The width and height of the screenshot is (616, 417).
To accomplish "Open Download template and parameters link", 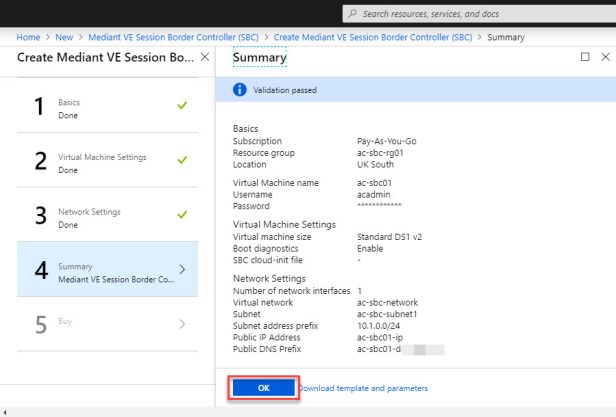I will pyautogui.click(x=362, y=388).
